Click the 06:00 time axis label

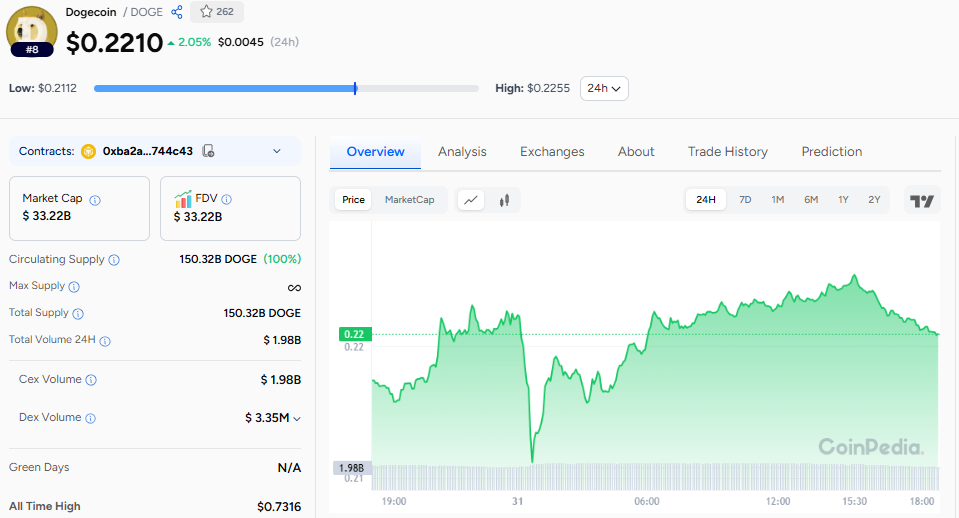coord(646,501)
